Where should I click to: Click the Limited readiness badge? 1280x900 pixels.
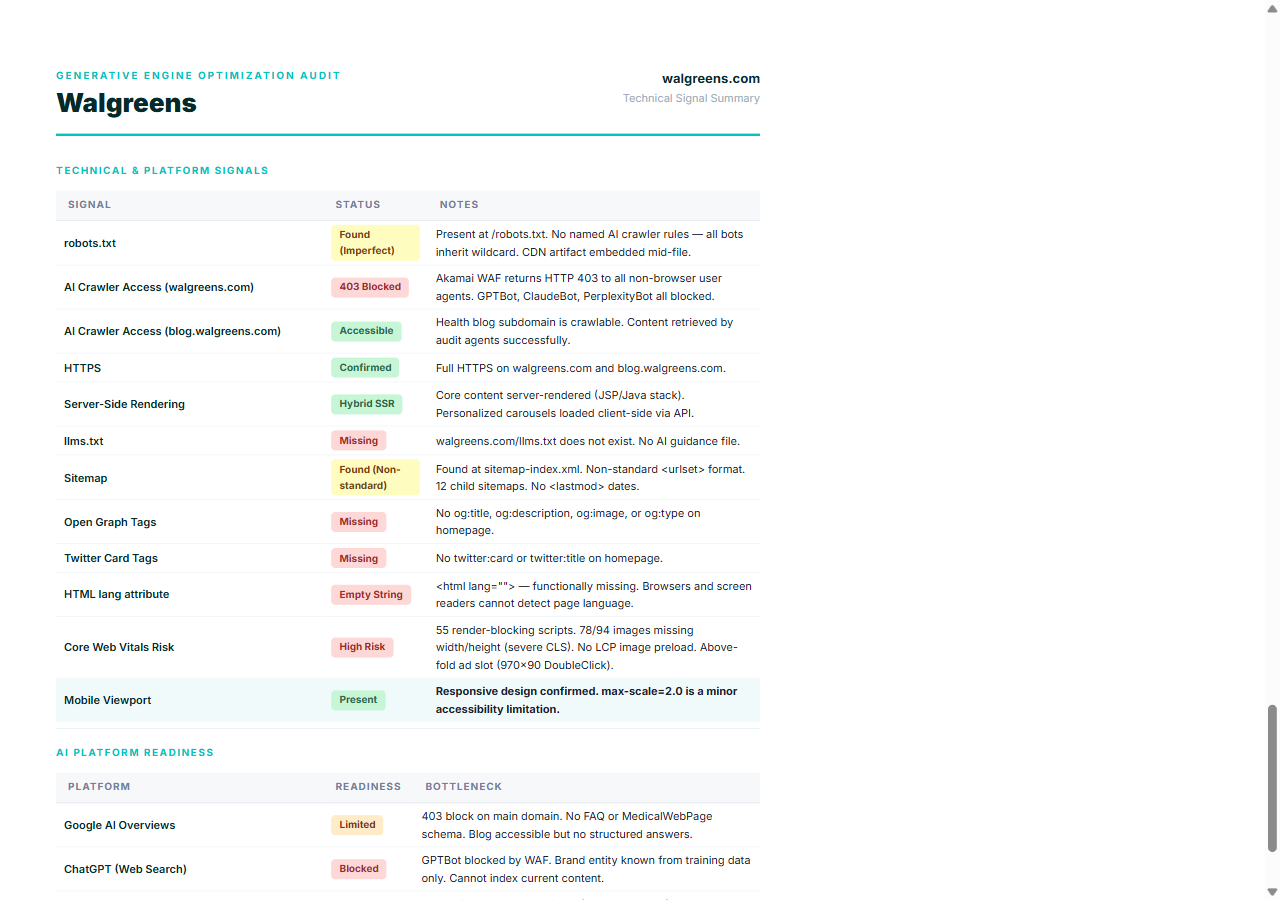click(357, 825)
